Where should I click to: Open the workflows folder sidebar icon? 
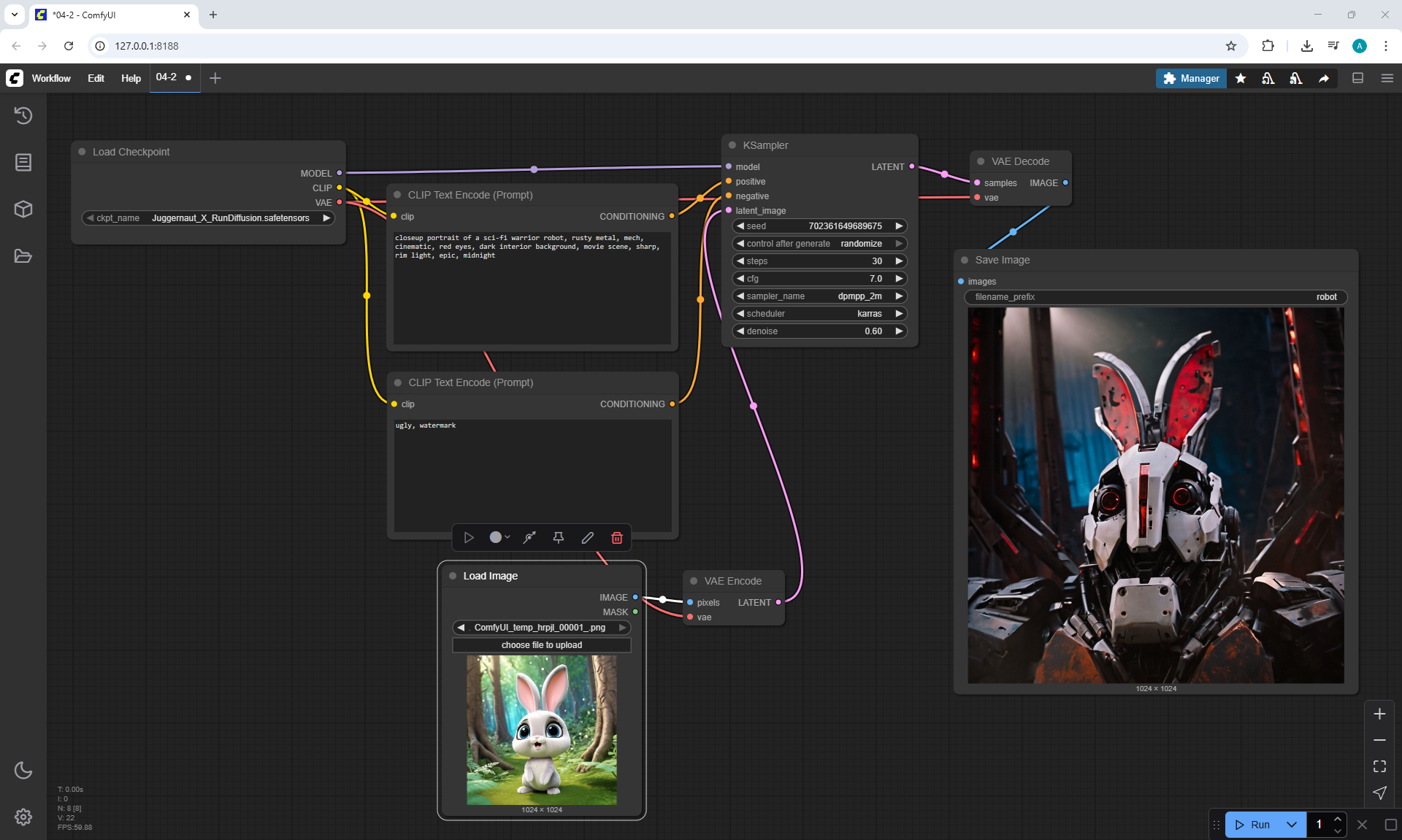23,256
